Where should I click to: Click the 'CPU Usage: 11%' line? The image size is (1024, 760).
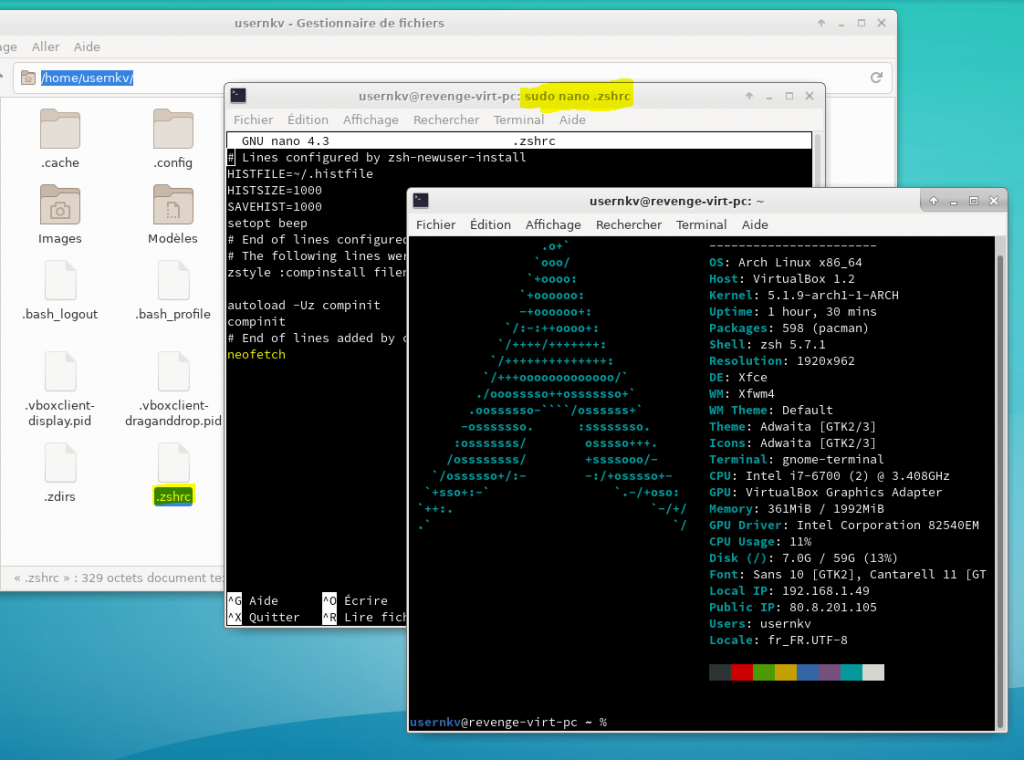point(760,542)
